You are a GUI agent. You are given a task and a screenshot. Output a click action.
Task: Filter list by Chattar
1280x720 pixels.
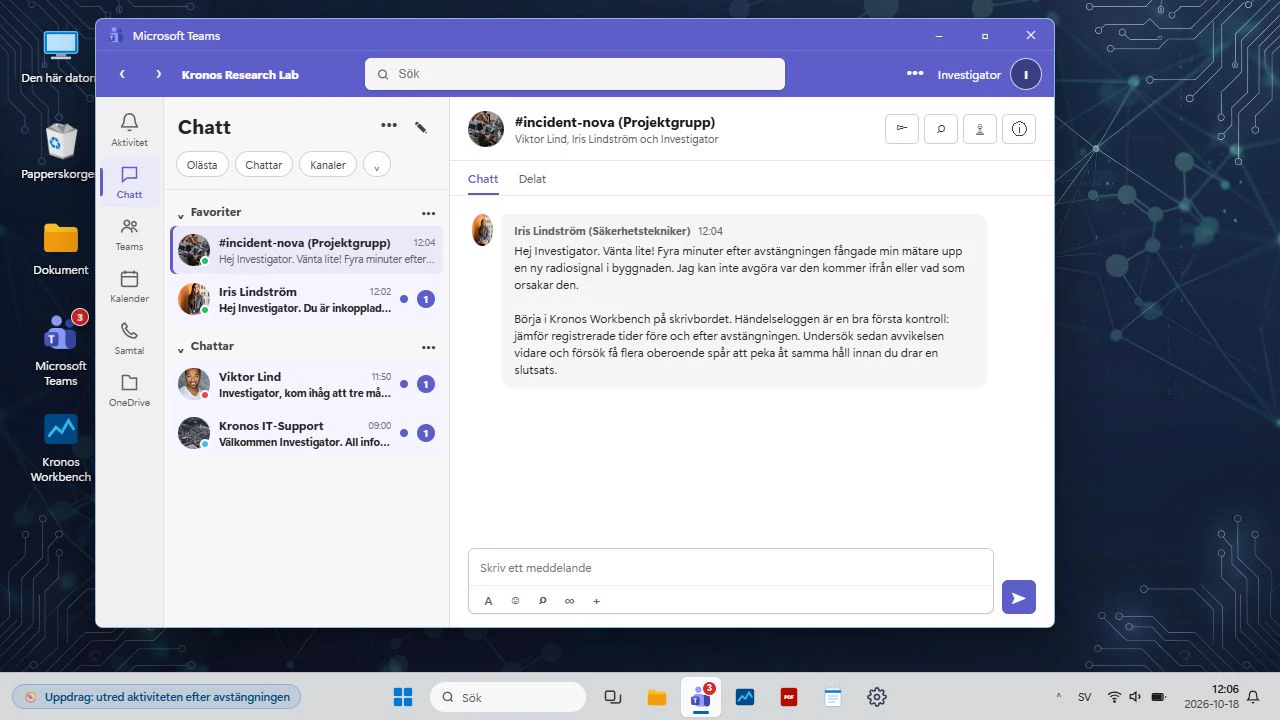click(x=264, y=165)
